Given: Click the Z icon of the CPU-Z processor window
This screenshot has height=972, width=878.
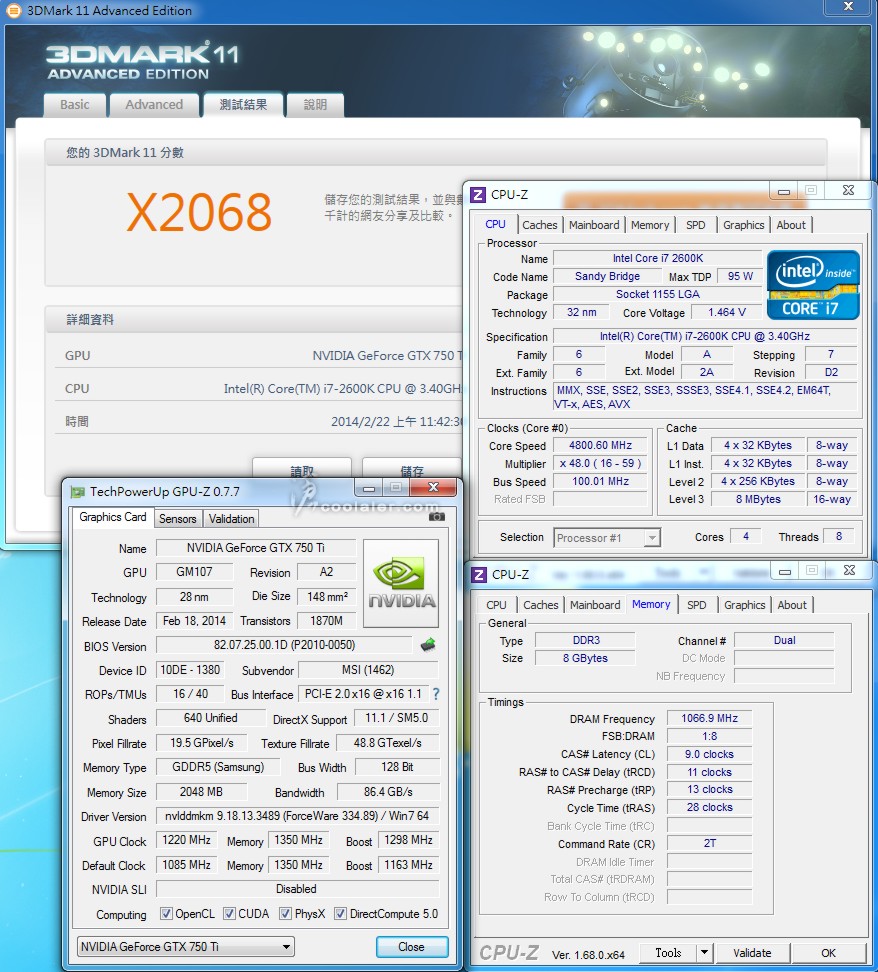Looking at the screenshot, I should pyautogui.click(x=477, y=195).
